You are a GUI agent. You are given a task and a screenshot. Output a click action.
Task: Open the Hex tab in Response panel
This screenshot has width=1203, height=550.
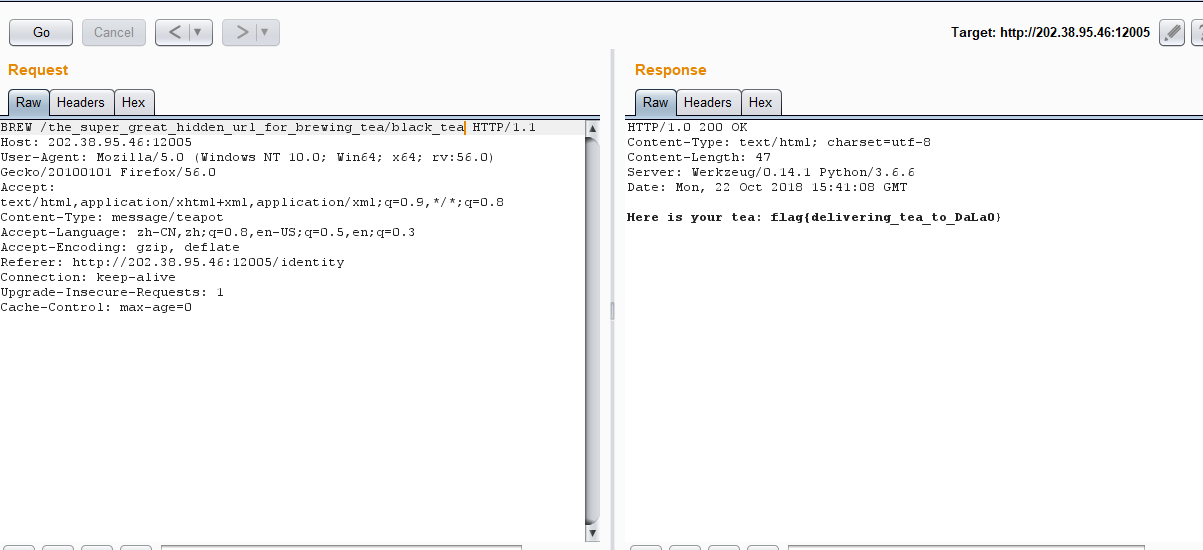761,102
